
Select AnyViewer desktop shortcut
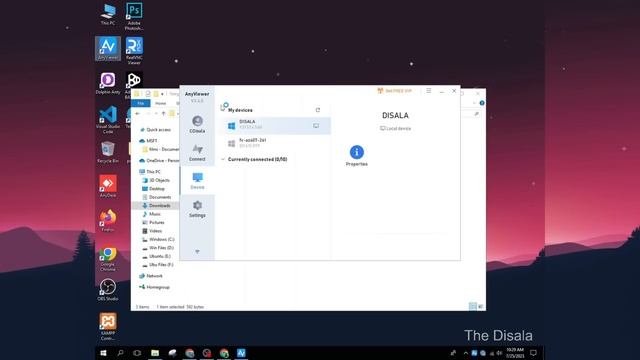tap(108, 49)
